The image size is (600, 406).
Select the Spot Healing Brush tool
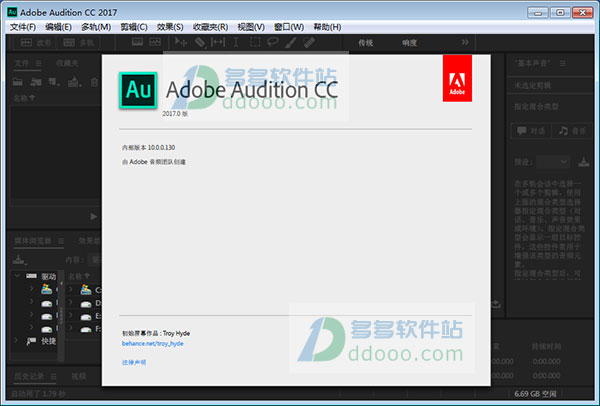[309, 42]
